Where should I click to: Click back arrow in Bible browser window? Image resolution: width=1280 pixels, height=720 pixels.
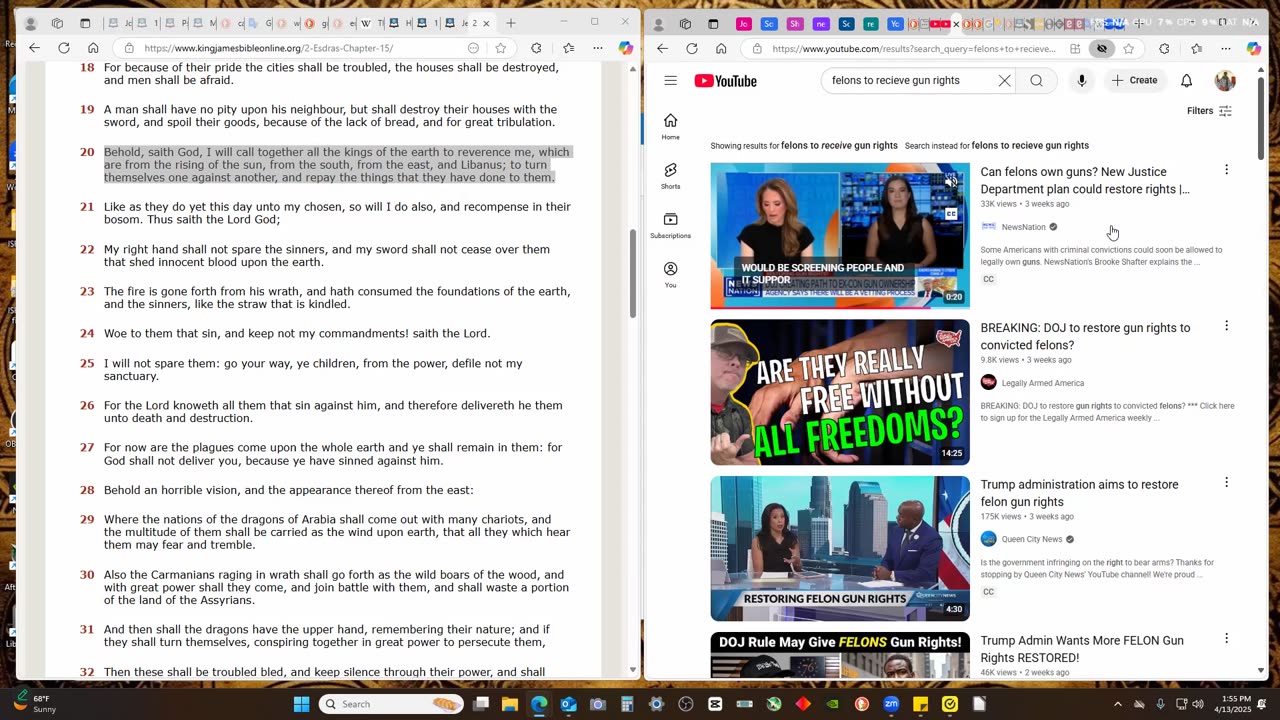coord(34,47)
